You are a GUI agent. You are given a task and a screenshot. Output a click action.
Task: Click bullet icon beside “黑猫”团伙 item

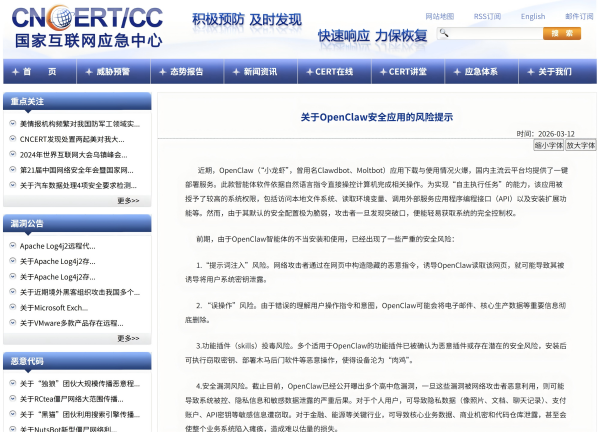click(x=13, y=414)
